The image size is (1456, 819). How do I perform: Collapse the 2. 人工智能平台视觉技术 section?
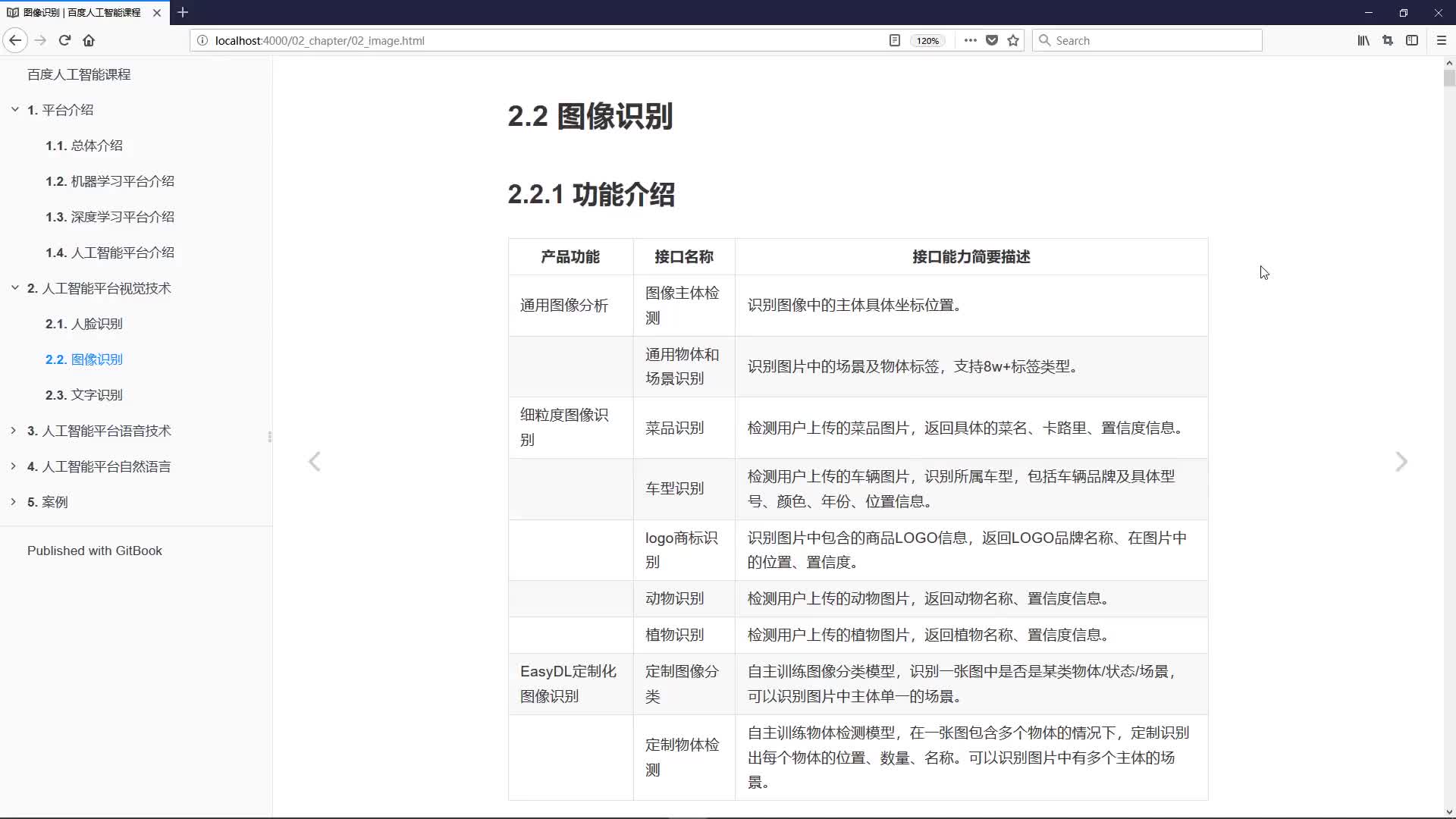coord(14,288)
